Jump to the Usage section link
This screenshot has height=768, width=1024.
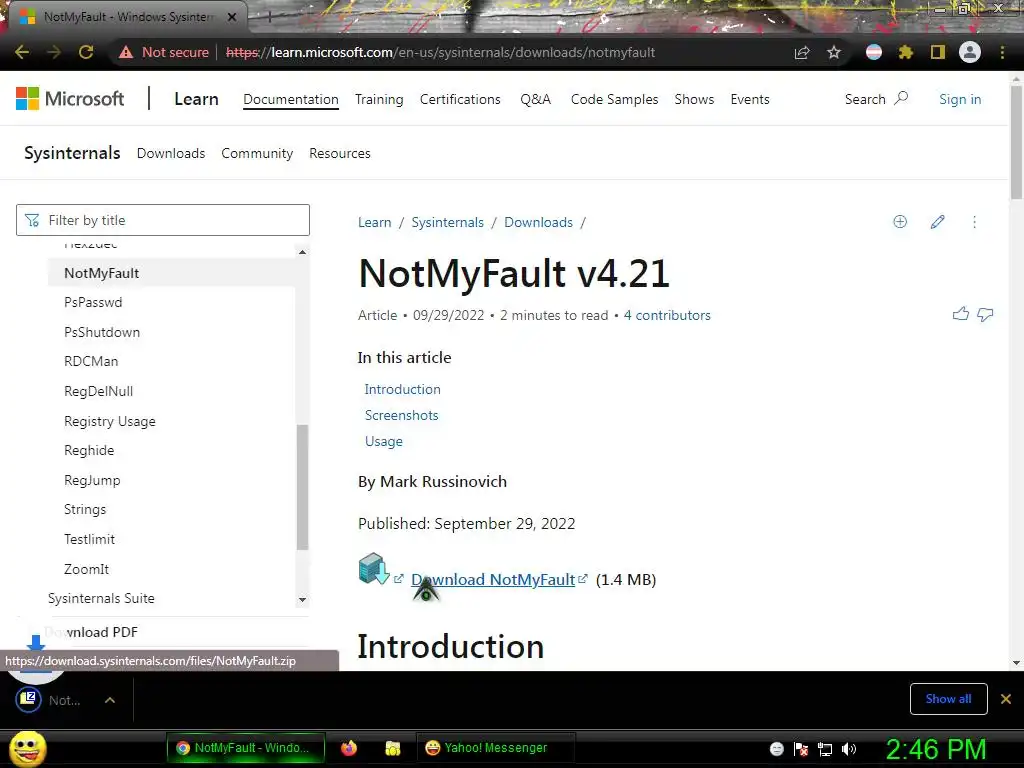(383, 441)
